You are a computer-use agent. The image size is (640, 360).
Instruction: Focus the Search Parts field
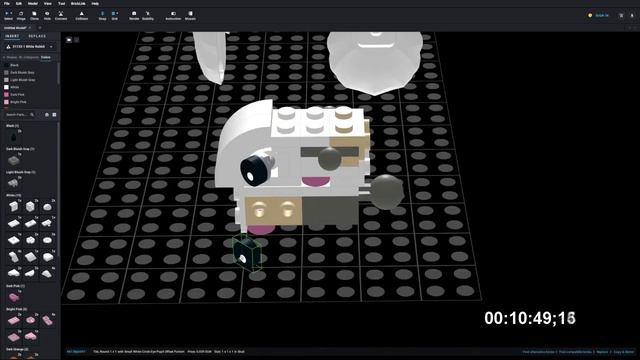coord(17,115)
